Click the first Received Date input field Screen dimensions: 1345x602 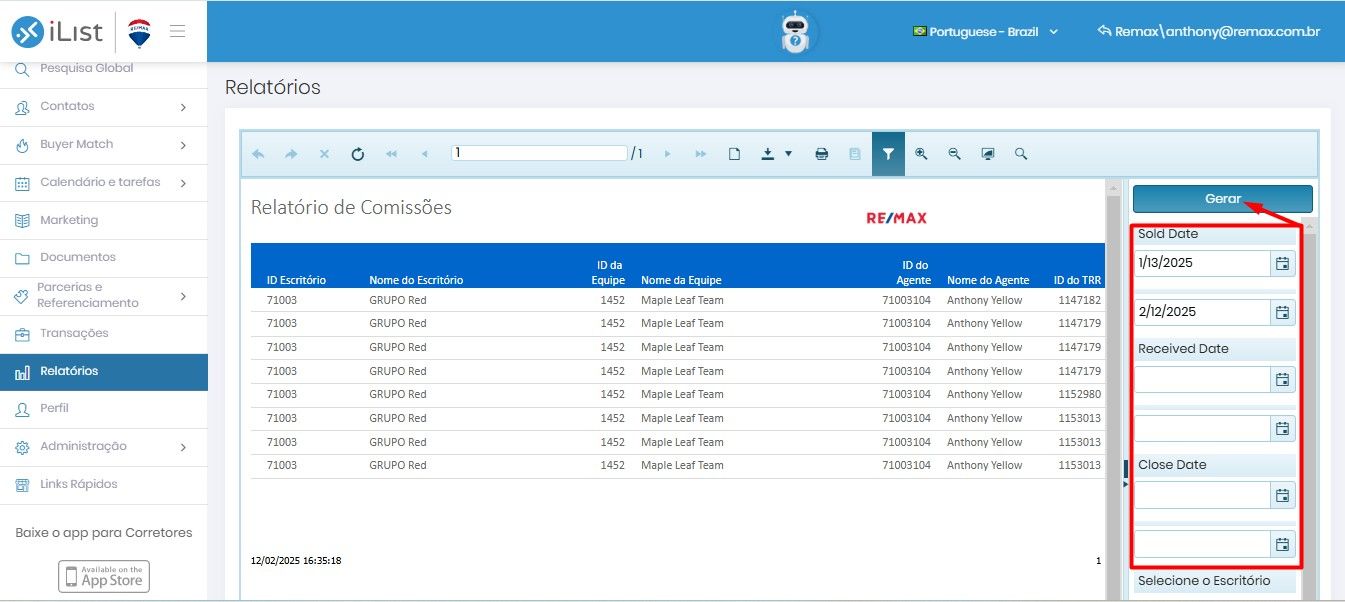click(1202, 379)
